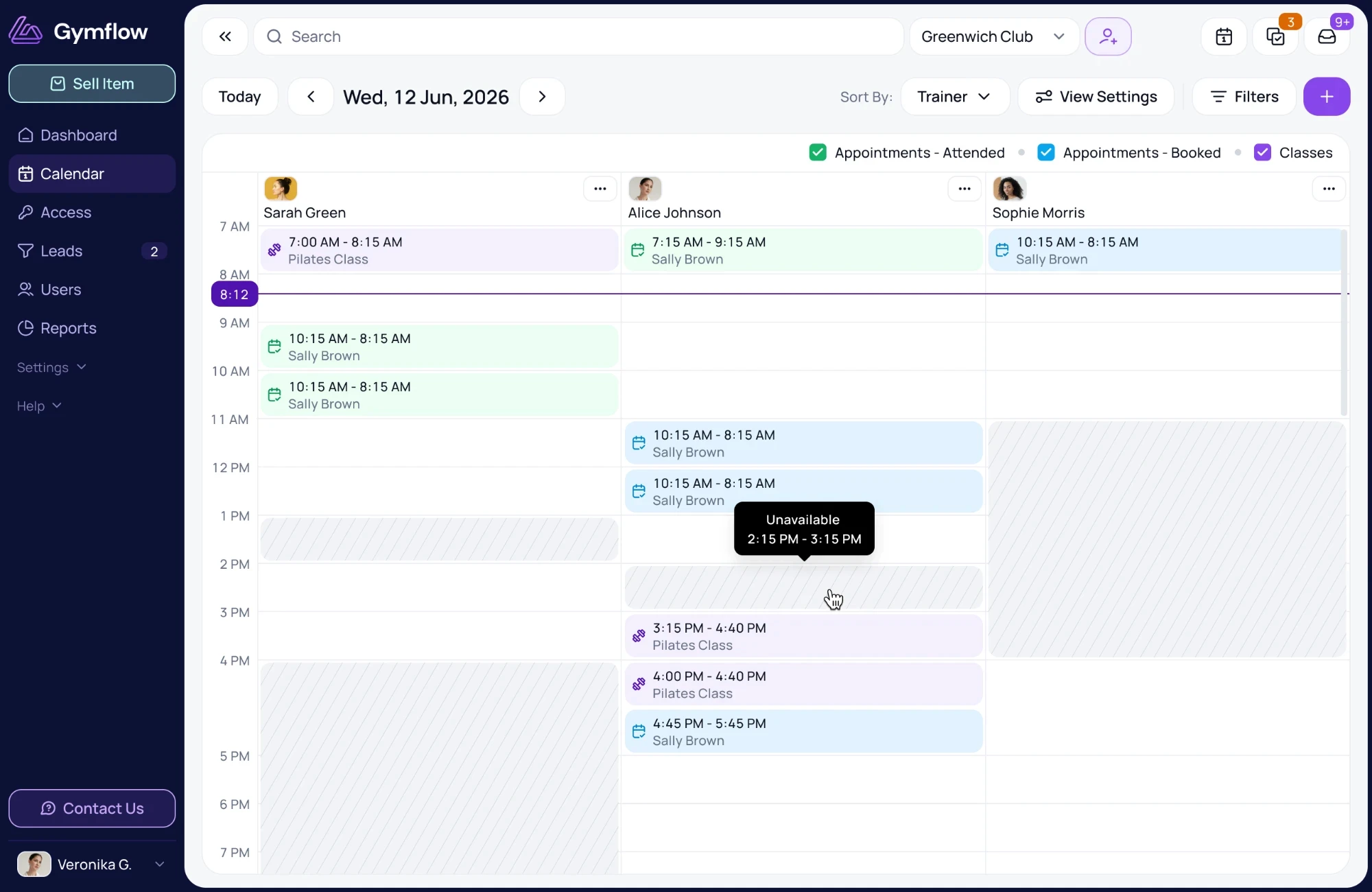1372x892 pixels.
Task: Click the Sarah Green trainer name
Action: point(305,213)
